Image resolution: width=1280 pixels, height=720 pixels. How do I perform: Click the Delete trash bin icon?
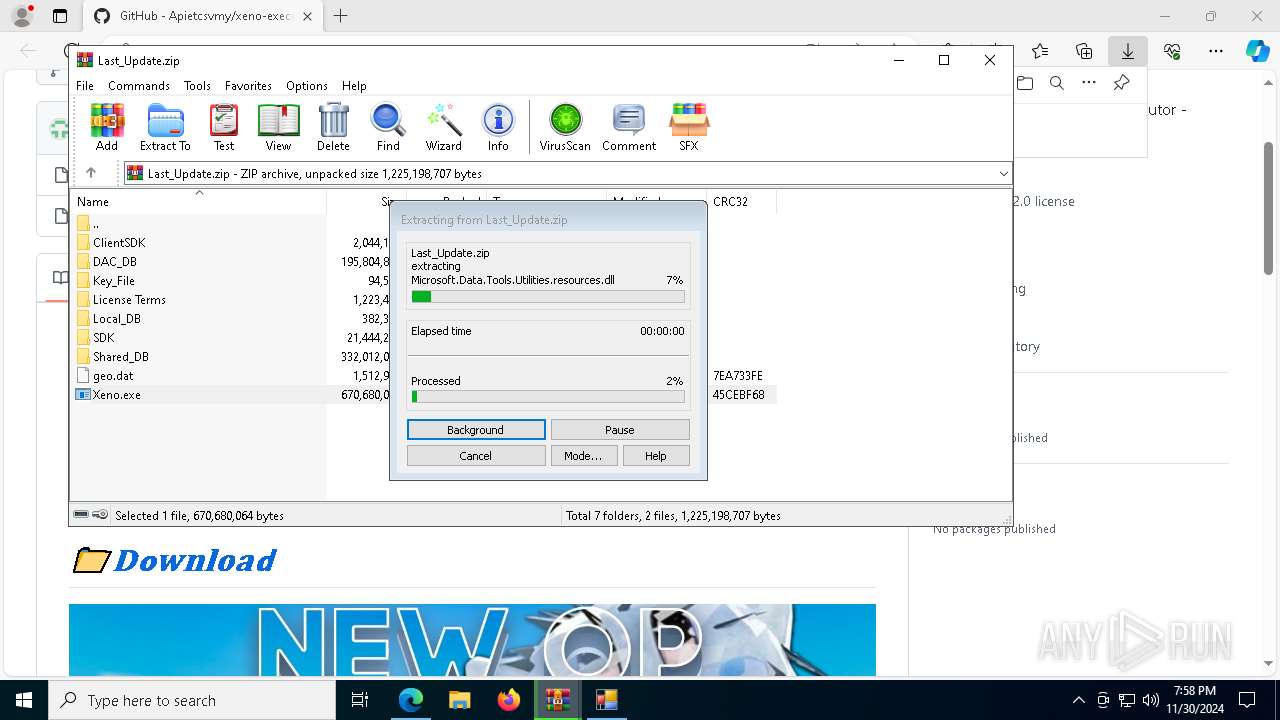(x=333, y=127)
